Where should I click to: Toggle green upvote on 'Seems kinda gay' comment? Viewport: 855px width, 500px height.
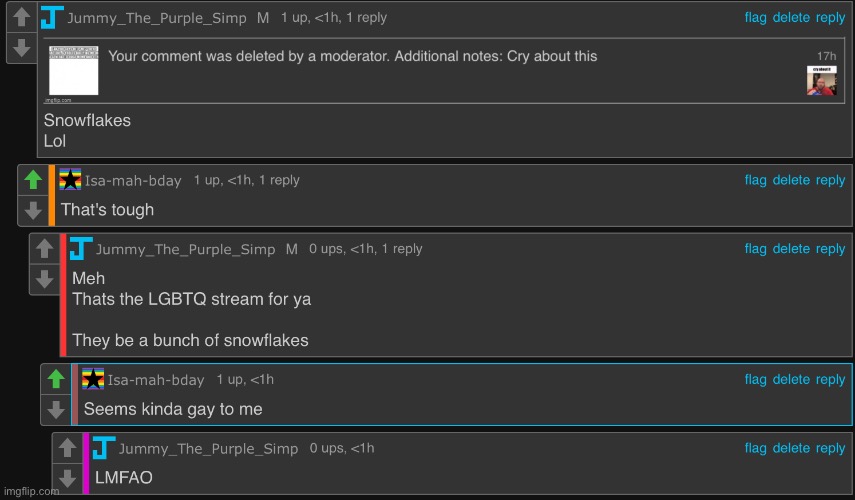coord(56,379)
